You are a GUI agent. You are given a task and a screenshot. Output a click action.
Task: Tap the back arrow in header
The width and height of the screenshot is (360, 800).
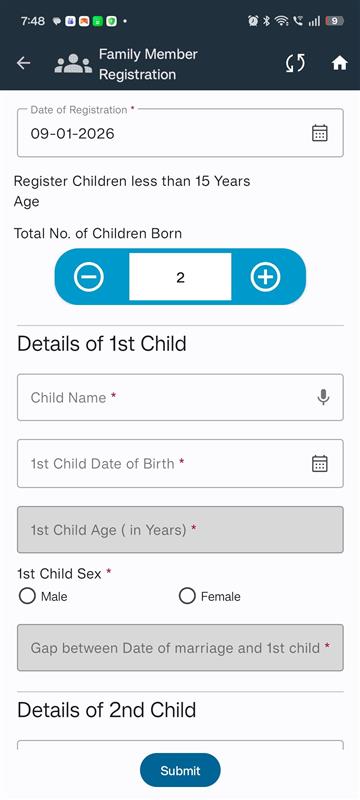[23, 63]
